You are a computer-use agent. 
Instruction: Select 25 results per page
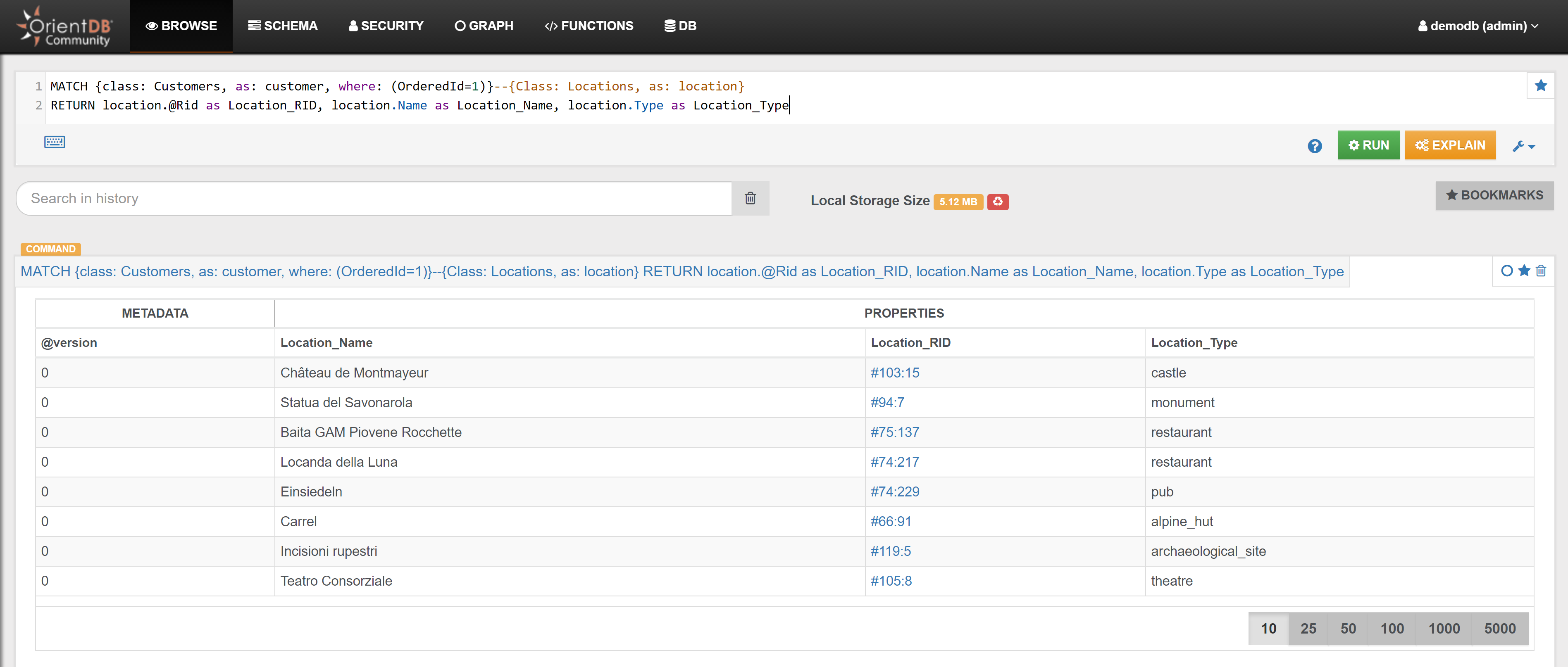[x=1308, y=628]
